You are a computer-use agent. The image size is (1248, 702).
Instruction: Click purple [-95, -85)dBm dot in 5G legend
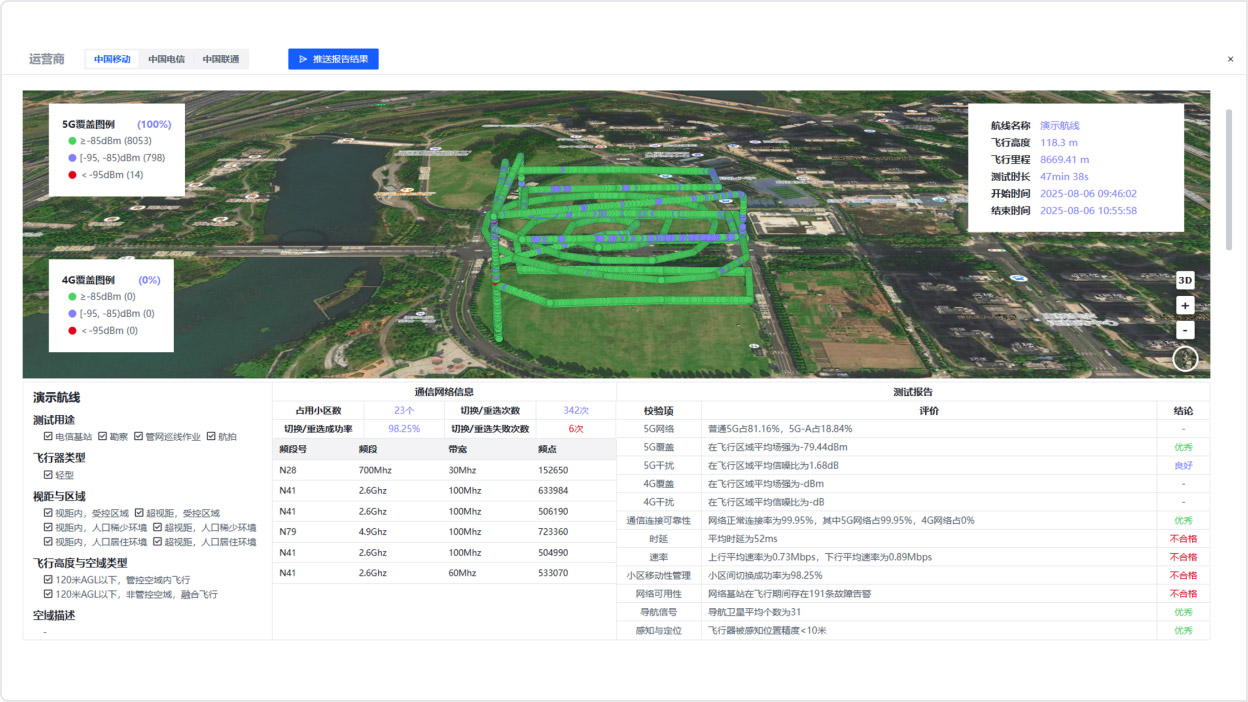pyautogui.click(x=72, y=158)
